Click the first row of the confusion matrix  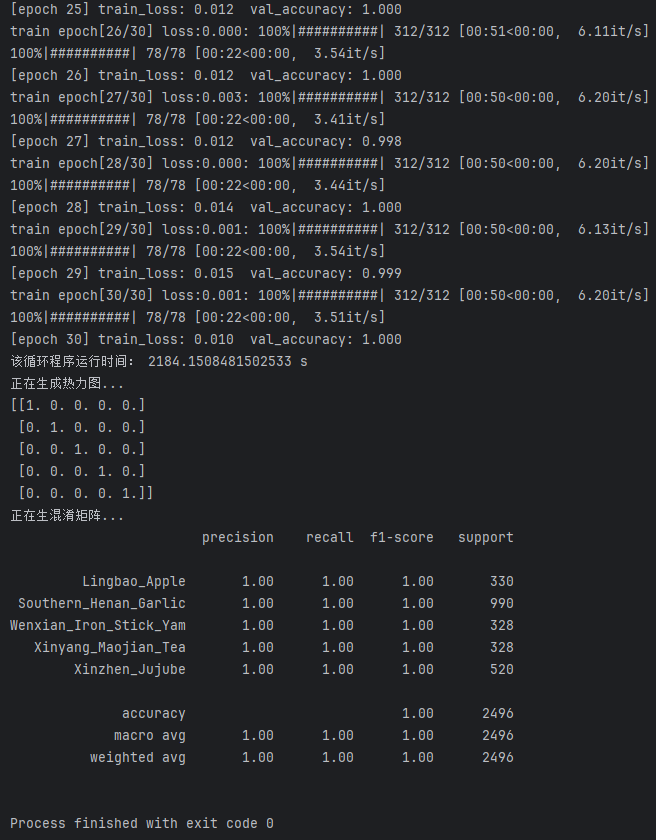click(78, 405)
